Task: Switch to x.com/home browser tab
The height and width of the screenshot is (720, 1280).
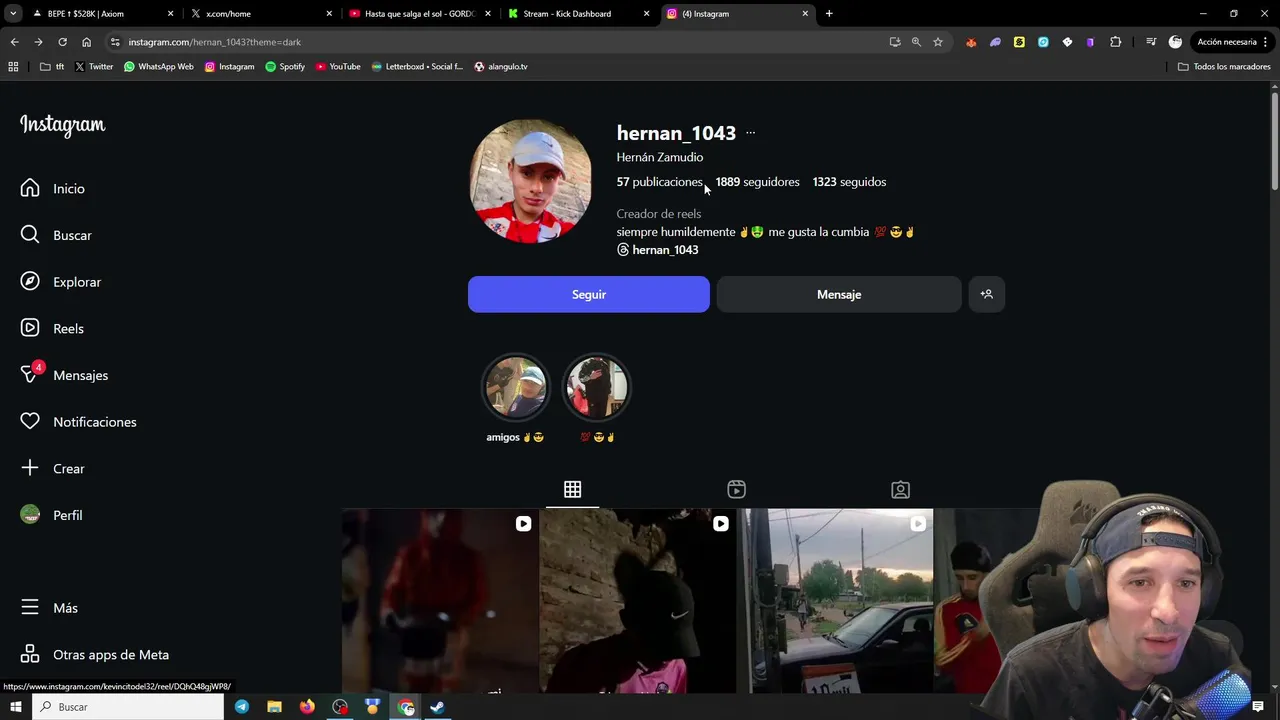Action: [x=255, y=14]
